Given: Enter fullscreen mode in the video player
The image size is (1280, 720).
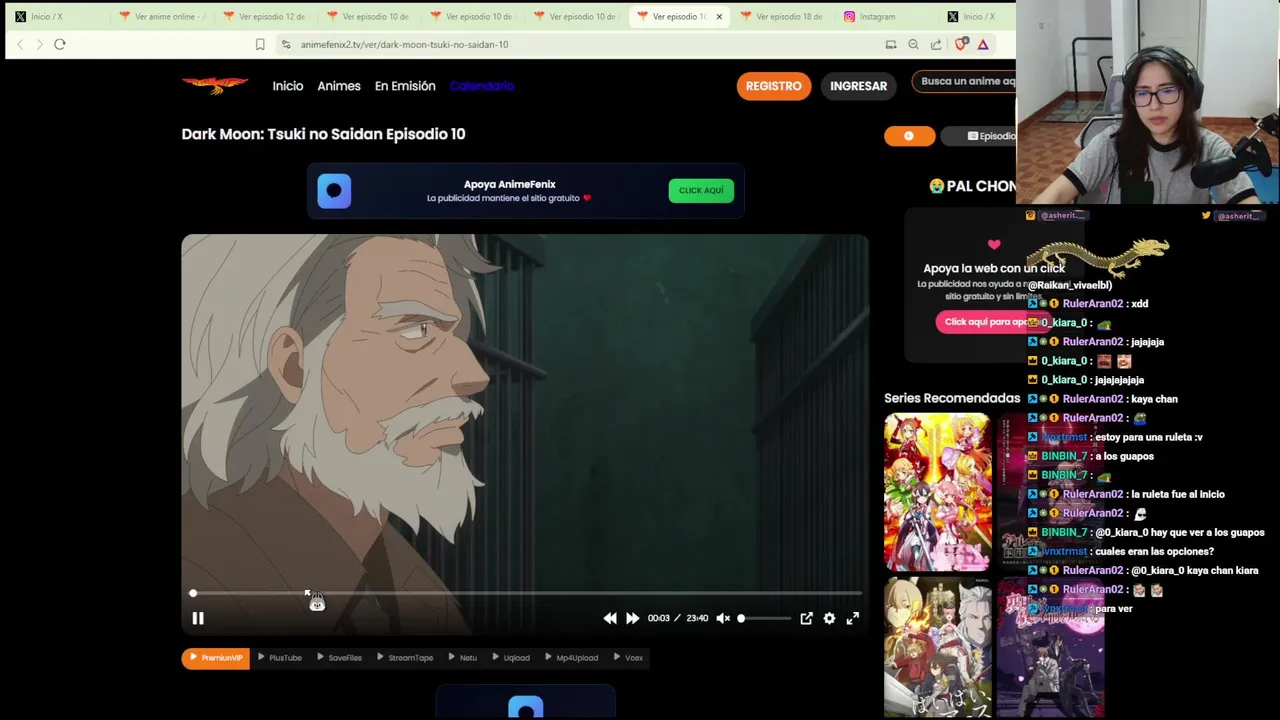Looking at the screenshot, I should 853,618.
